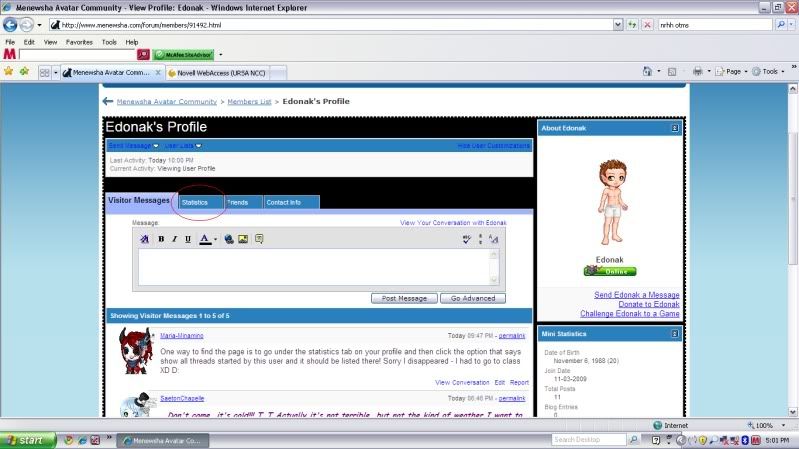The width and height of the screenshot is (799, 449).
Task: Open the Tools command bar dropdown
Action: (768, 72)
